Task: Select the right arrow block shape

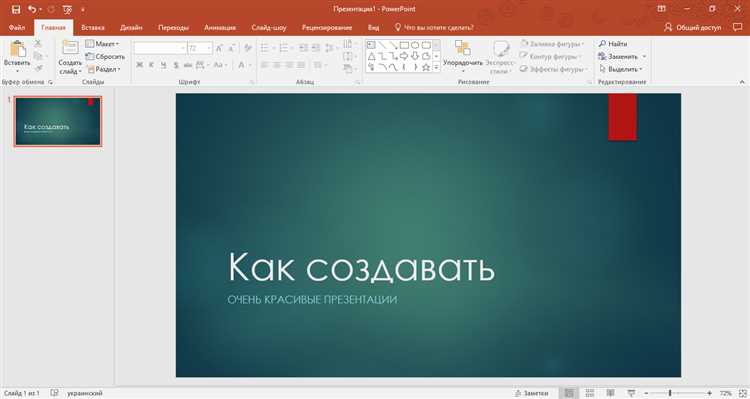Action: 404,56
